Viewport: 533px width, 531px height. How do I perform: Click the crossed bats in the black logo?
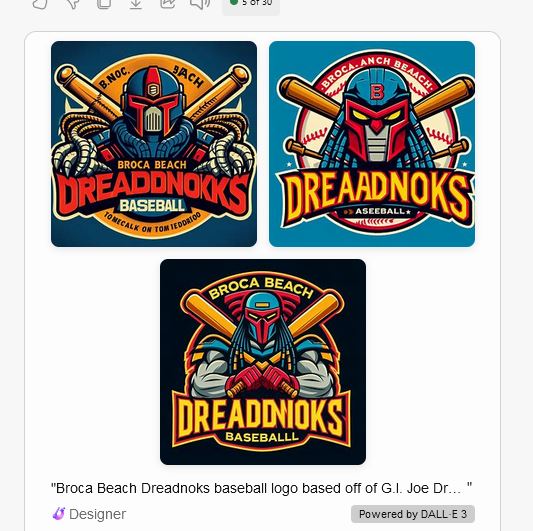(x=263, y=318)
